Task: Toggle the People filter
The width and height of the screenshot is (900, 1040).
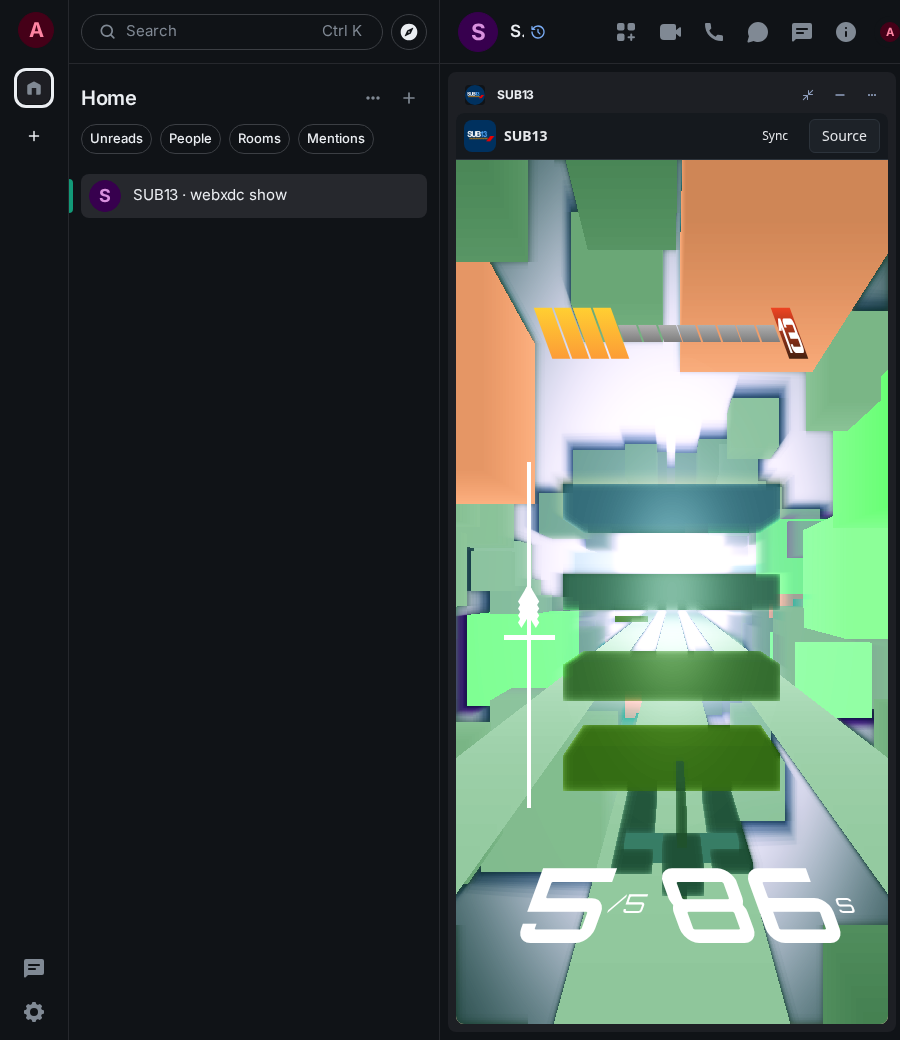Action: pos(190,139)
